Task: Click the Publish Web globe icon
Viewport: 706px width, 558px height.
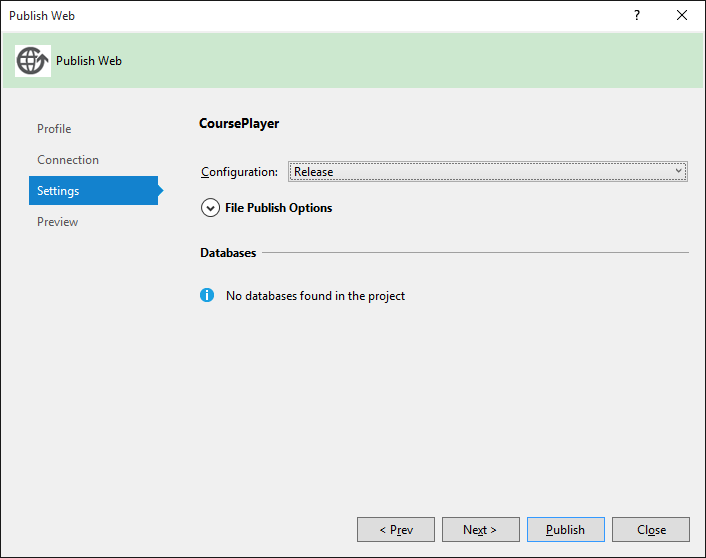Action: tap(32, 61)
